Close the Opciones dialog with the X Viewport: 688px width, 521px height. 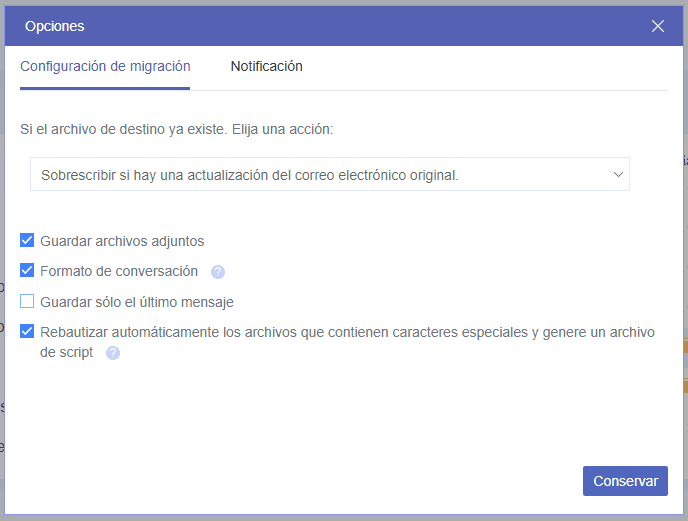[x=658, y=26]
